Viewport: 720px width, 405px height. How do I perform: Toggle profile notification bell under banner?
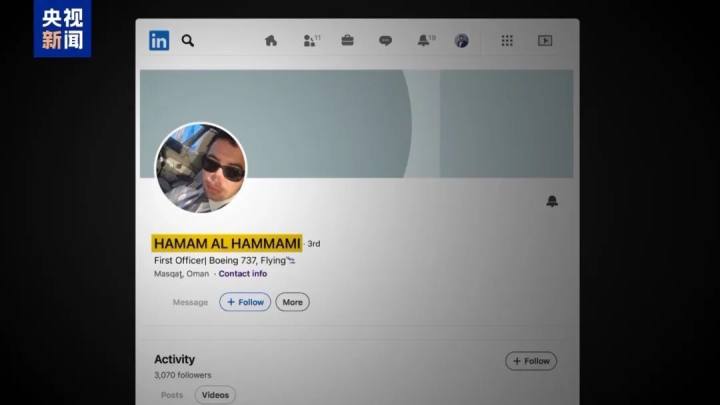[552, 201]
